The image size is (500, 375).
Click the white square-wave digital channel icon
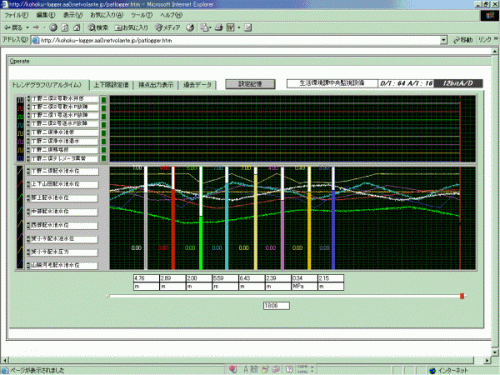pyautogui.click(x=21, y=100)
